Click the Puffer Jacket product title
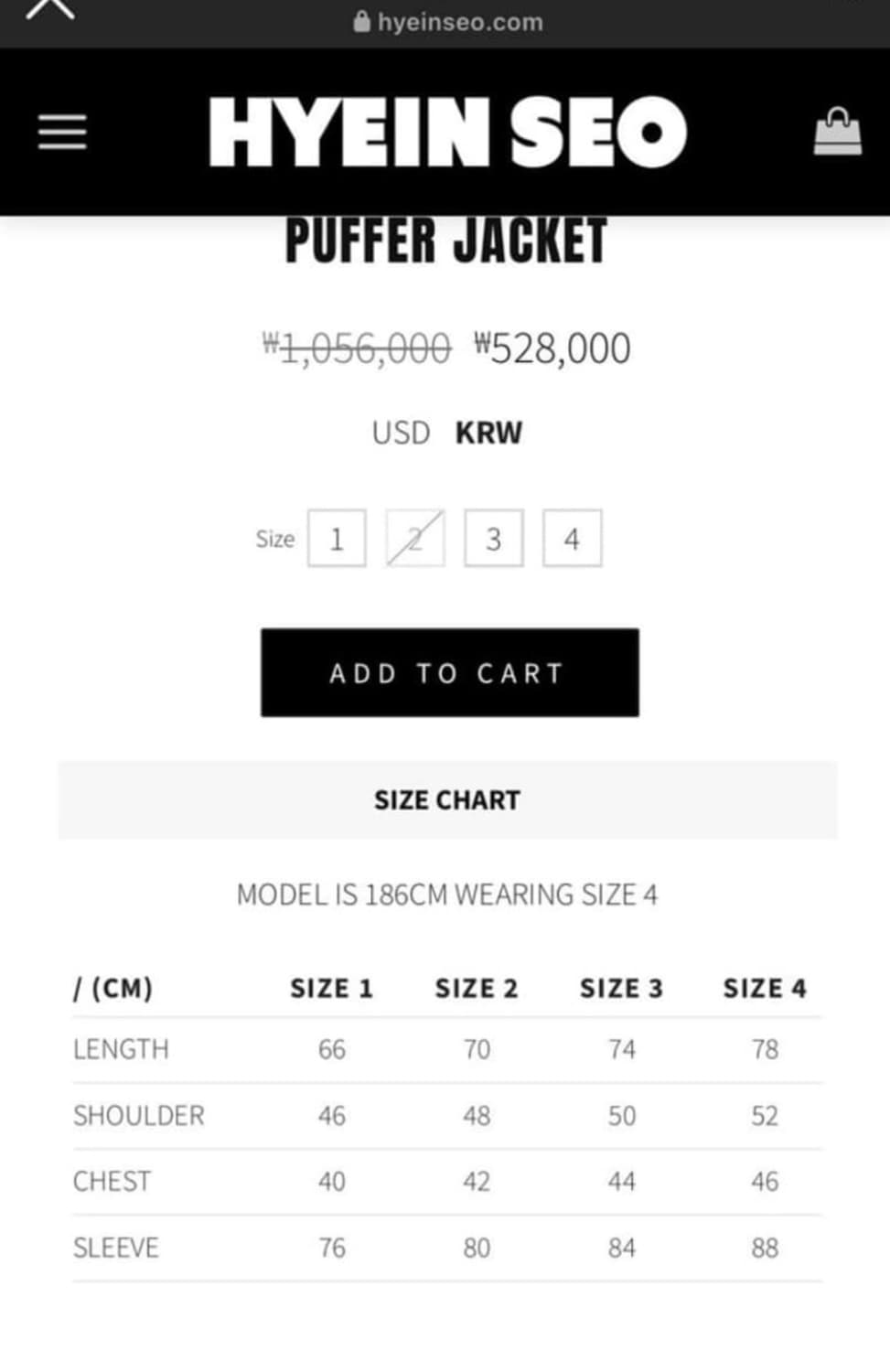Image resolution: width=890 pixels, height=1372 pixels. (446, 242)
